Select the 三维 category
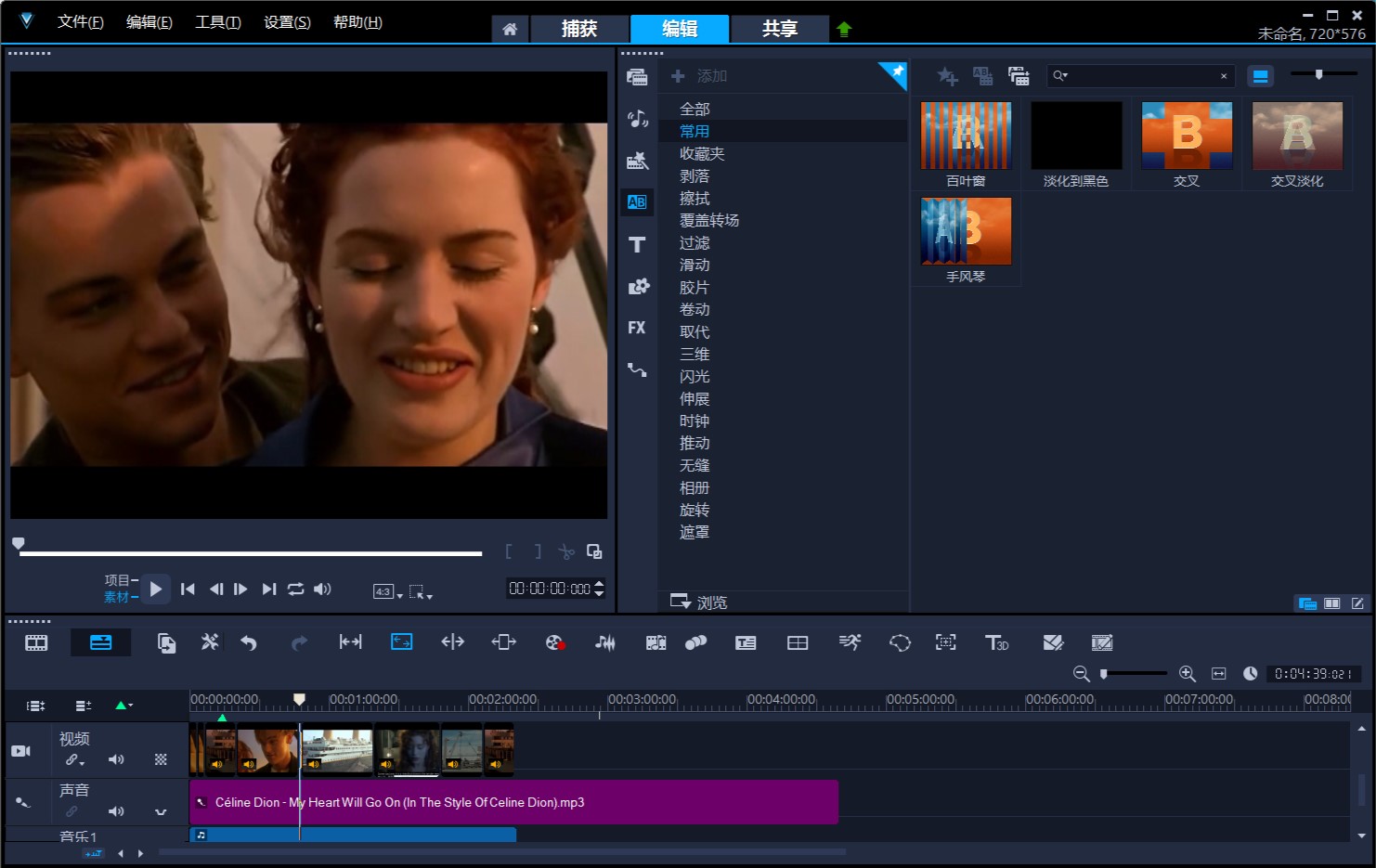1376x868 pixels. click(694, 355)
